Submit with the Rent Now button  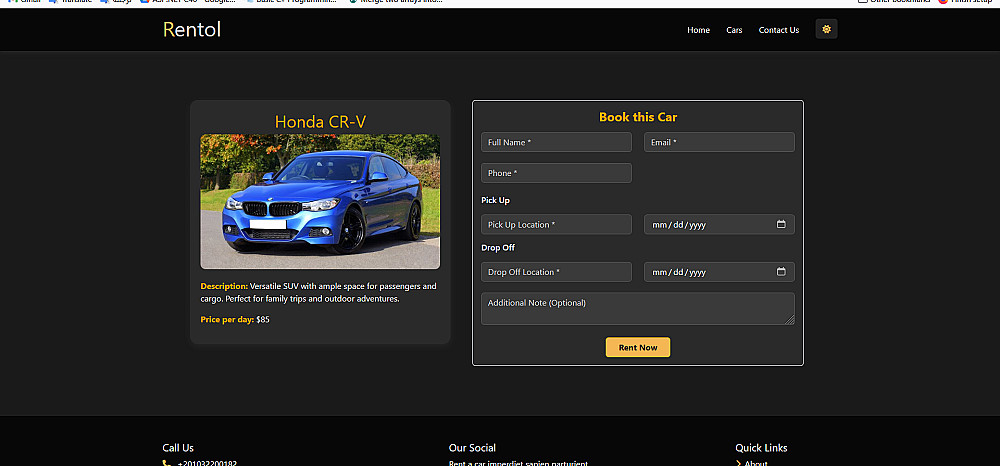638,347
